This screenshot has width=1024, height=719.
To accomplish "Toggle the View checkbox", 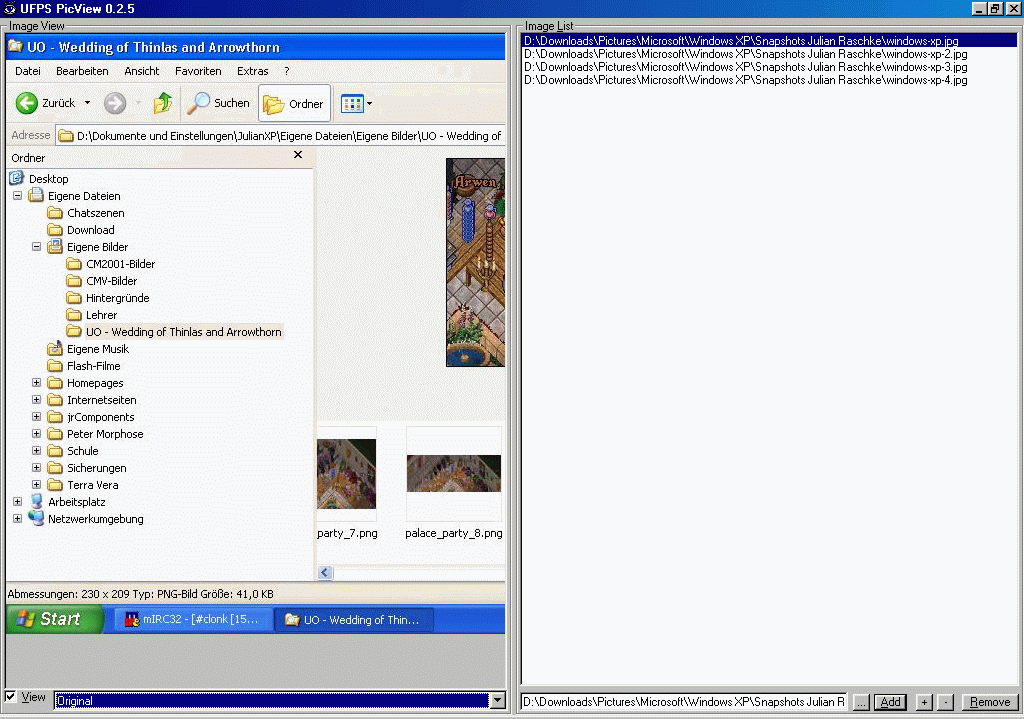I will pos(10,696).
